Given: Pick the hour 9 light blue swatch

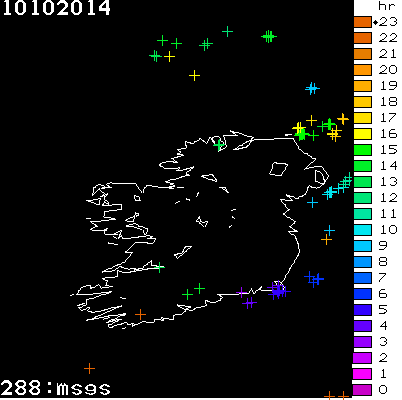Looking at the screenshot, I should tap(362, 246).
